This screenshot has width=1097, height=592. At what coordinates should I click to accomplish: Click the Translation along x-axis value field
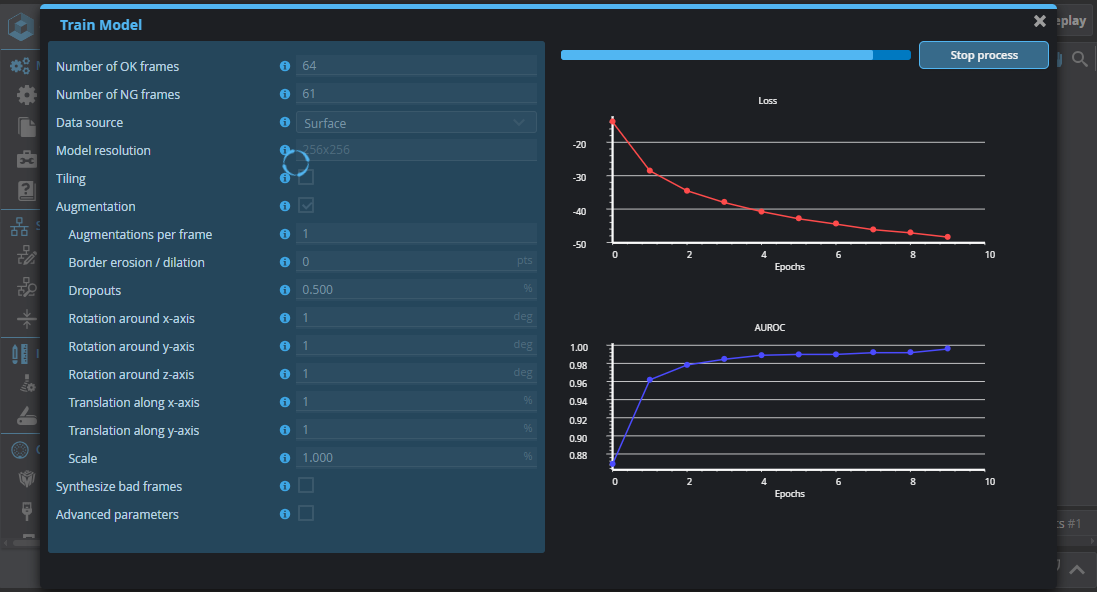416,402
